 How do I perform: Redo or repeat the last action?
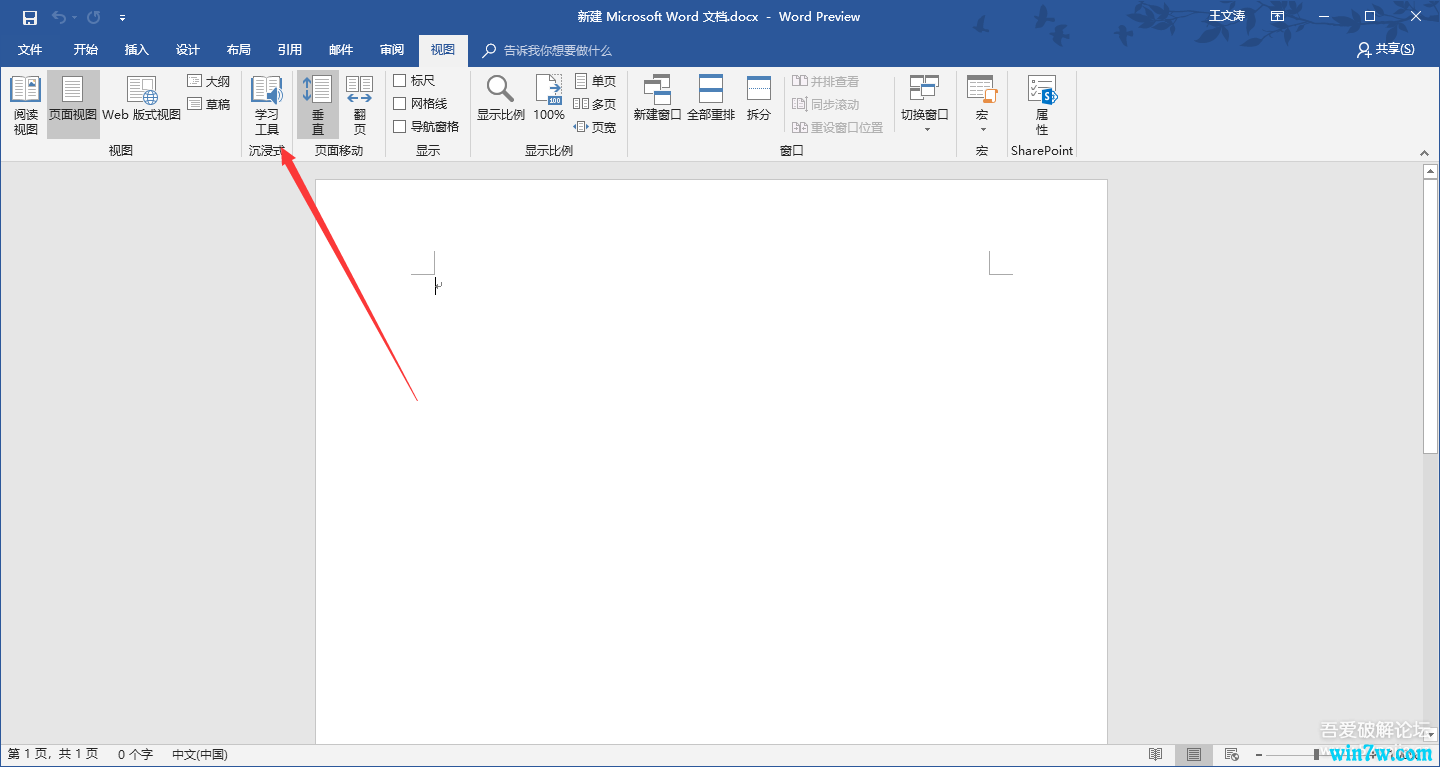[94, 17]
